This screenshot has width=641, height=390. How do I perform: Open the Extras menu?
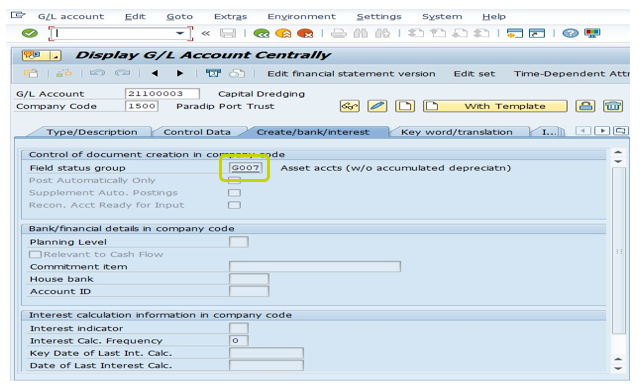pyautogui.click(x=231, y=17)
